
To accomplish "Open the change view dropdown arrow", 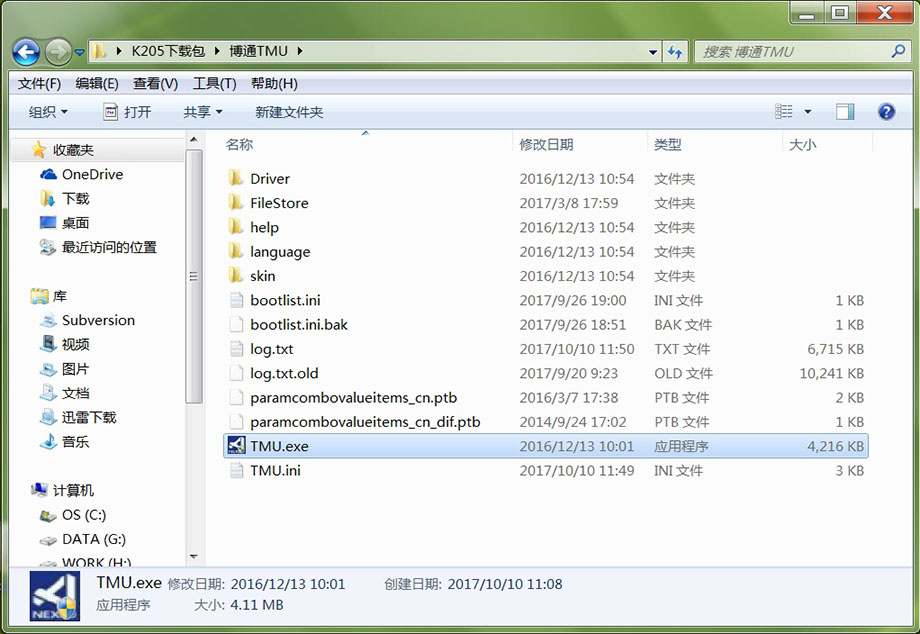I will (x=808, y=112).
